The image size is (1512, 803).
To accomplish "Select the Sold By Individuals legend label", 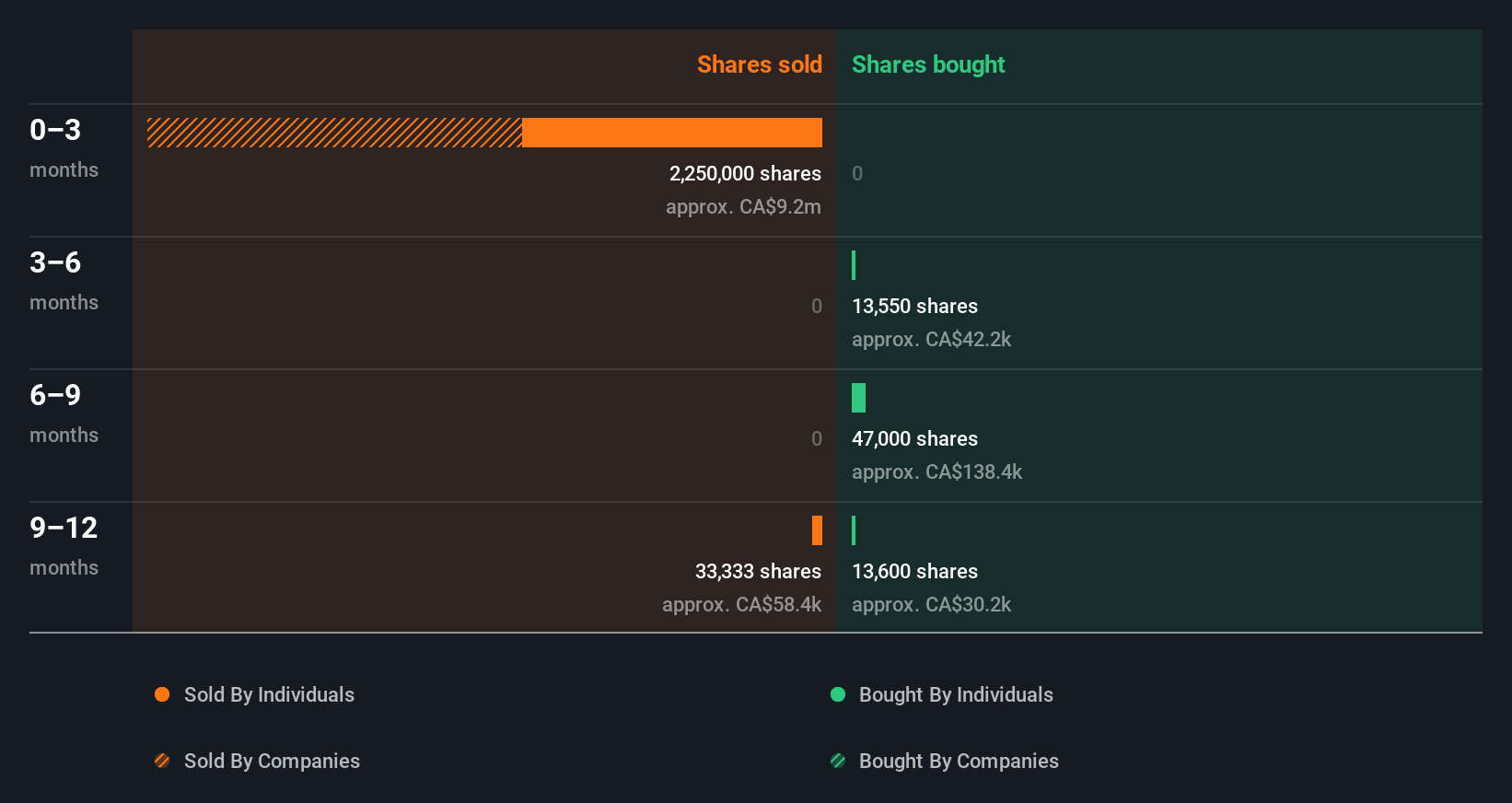I will coord(269,694).
